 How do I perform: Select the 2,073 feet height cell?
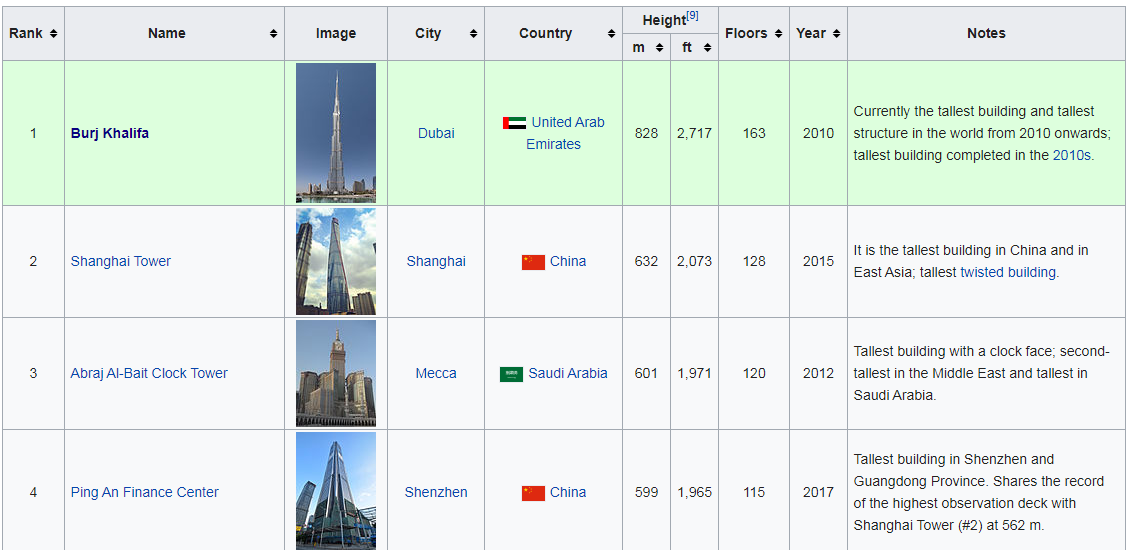pyautogui.click(x=694, y=262)
